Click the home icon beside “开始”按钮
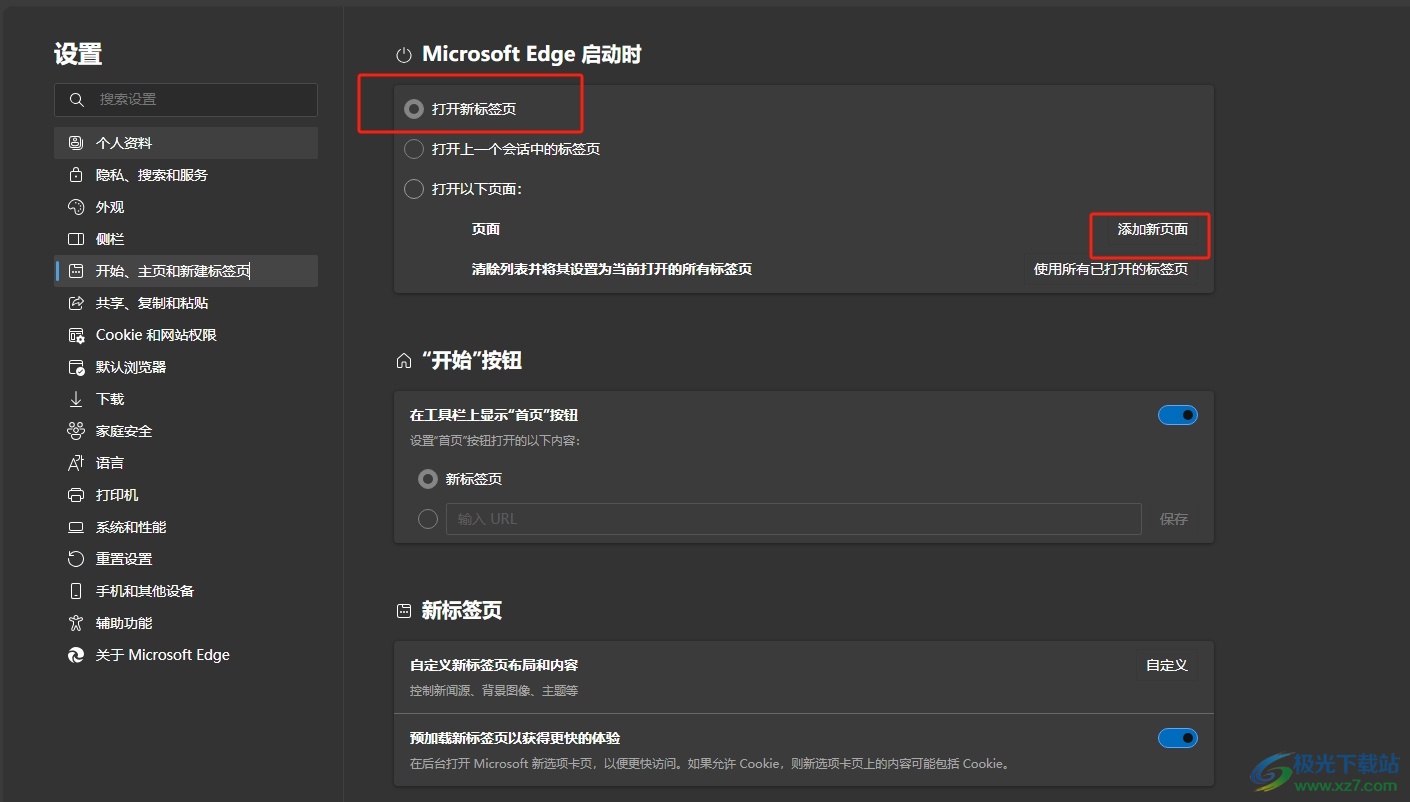Viewport: 1410px width, 802px height. (404, 361)
